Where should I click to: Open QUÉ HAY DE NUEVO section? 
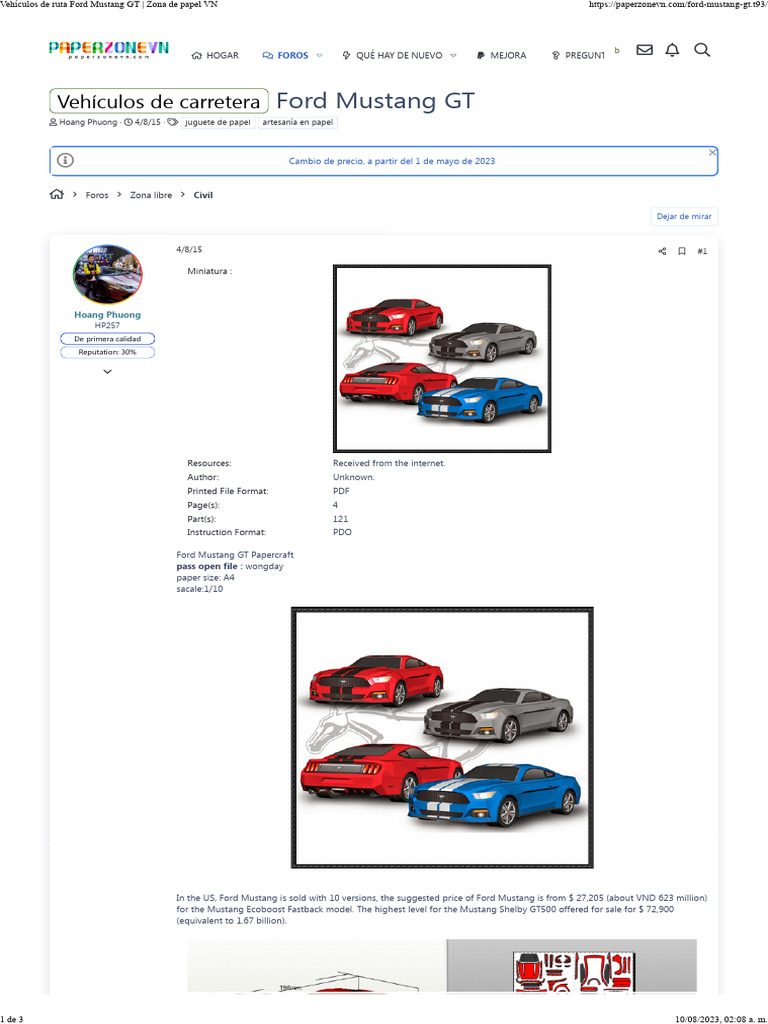[x=392, y=56]
